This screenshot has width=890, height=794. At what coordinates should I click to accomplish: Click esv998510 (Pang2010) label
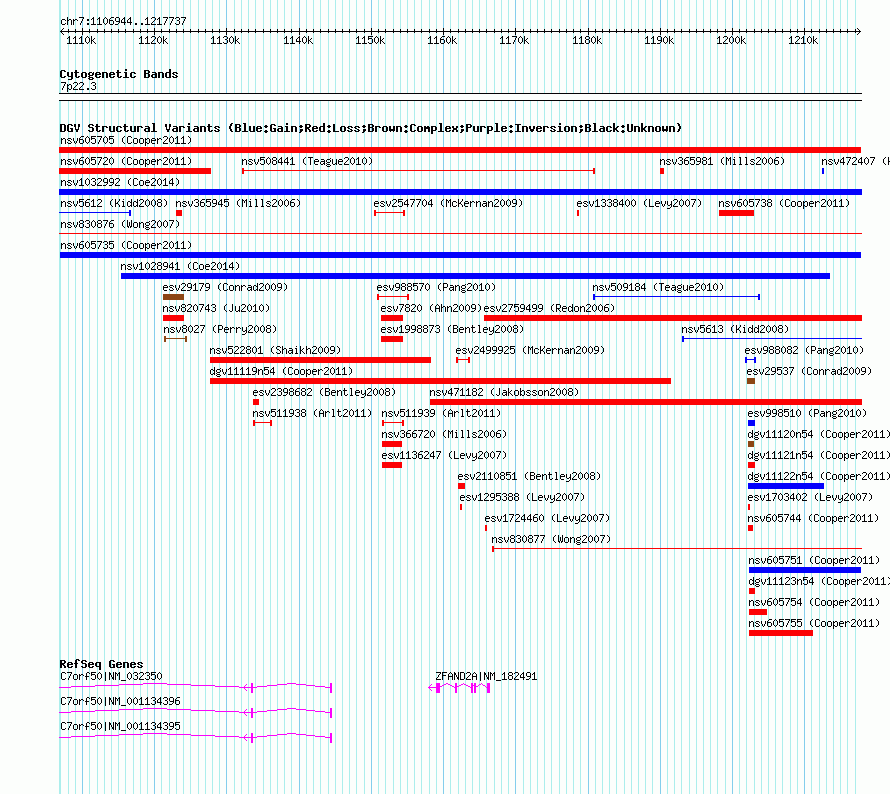tap(807, 413)
